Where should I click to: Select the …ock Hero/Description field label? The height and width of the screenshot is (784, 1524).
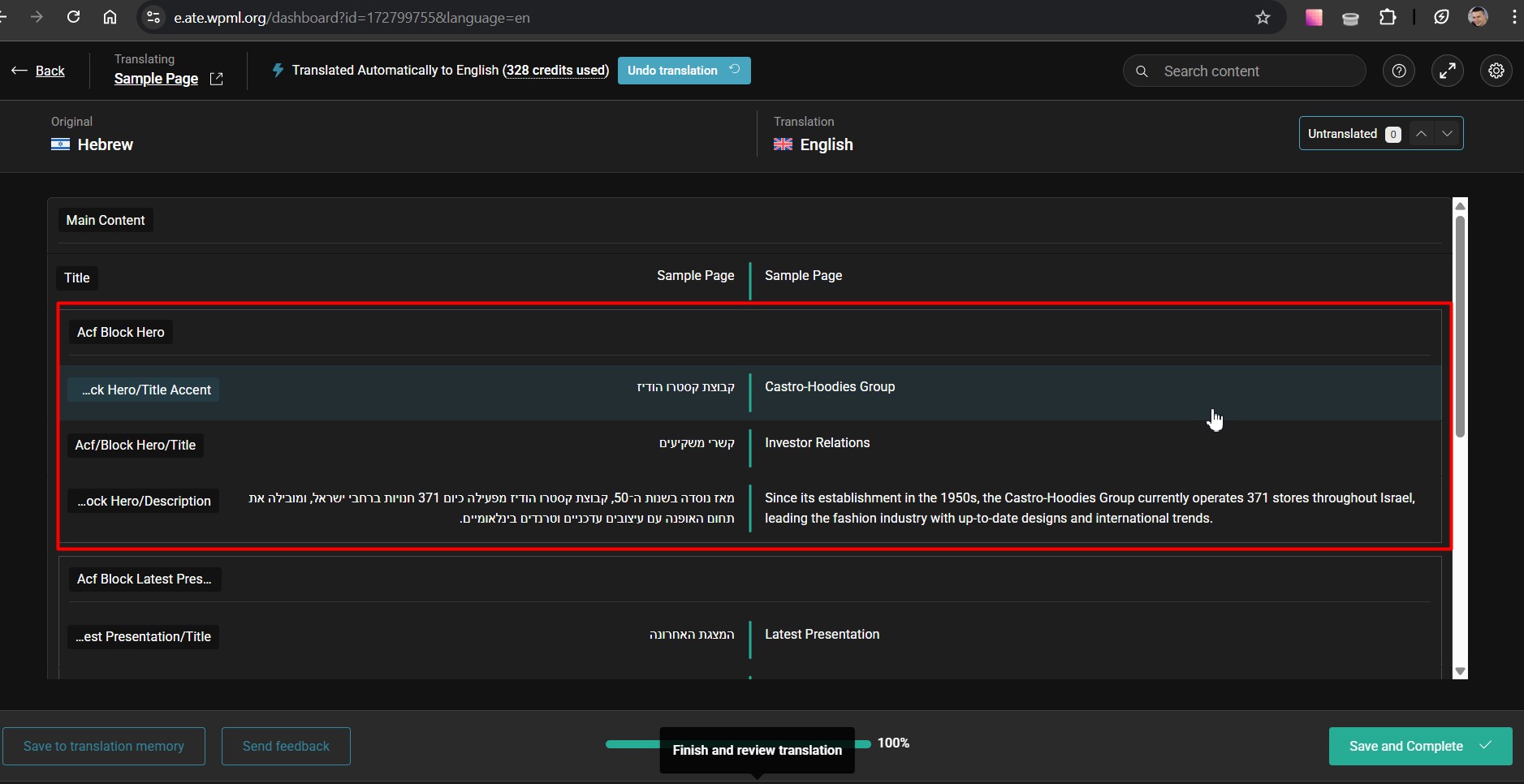click(x=144, y=501)
